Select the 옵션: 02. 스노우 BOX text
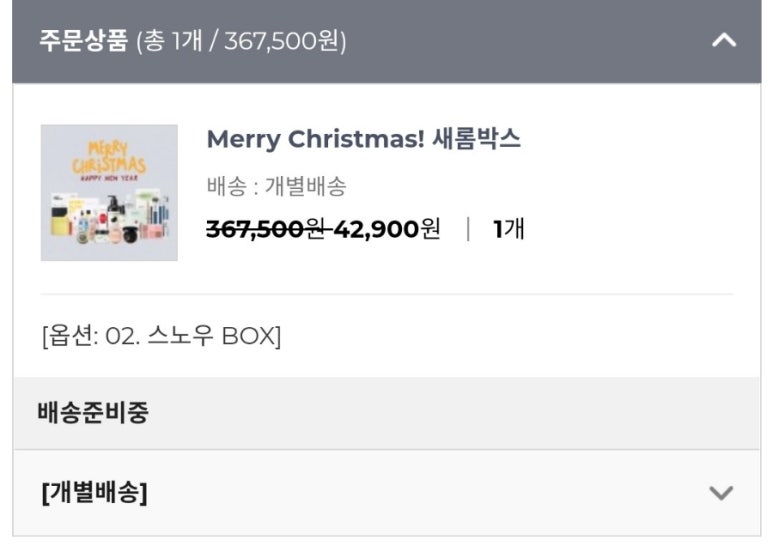Viewport: 773px width, 546px height. click(161, 336)
